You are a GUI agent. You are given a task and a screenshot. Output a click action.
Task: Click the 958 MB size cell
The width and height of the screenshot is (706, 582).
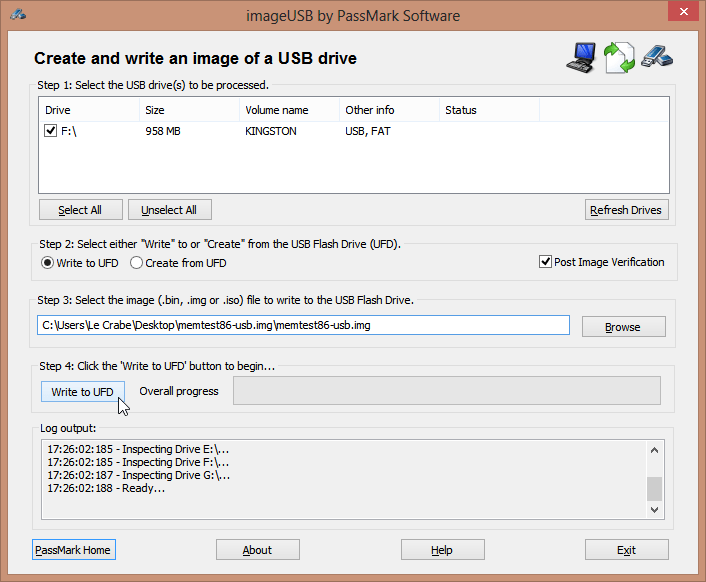[x=163, y=131]
